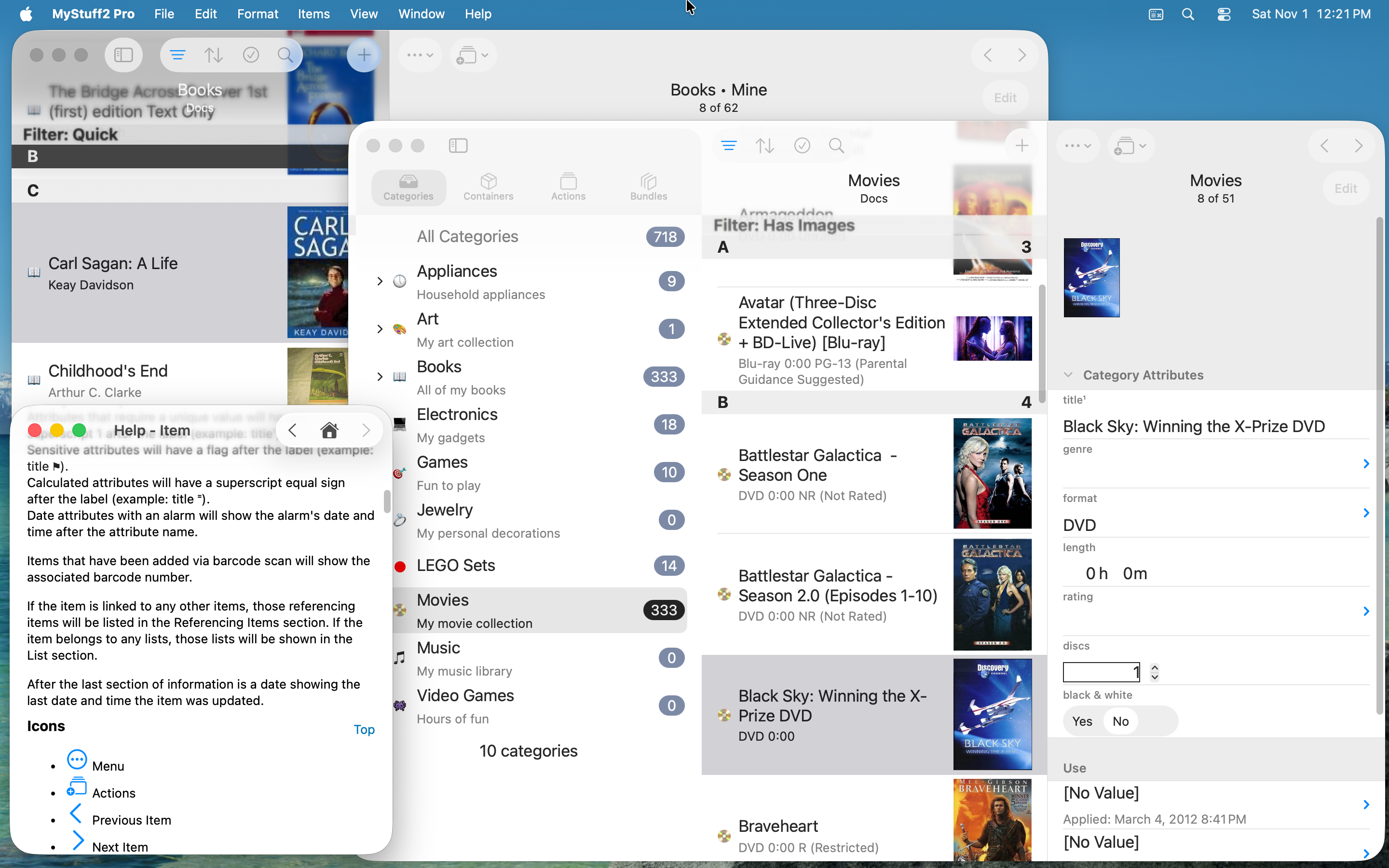Open filter menu in Movies list toolbar
The height and width of the screenshot is (868, 1389).
point(729,146)
